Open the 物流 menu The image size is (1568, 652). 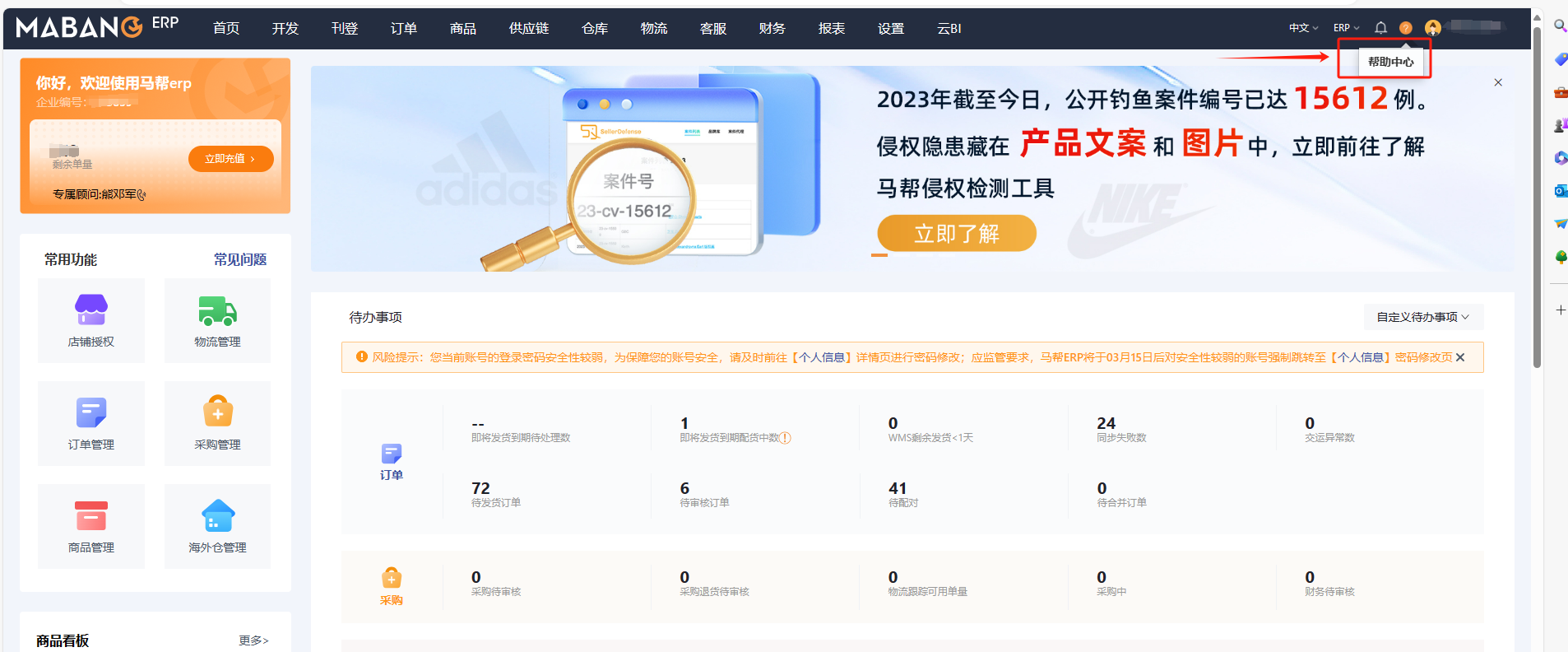coord(654,29)
